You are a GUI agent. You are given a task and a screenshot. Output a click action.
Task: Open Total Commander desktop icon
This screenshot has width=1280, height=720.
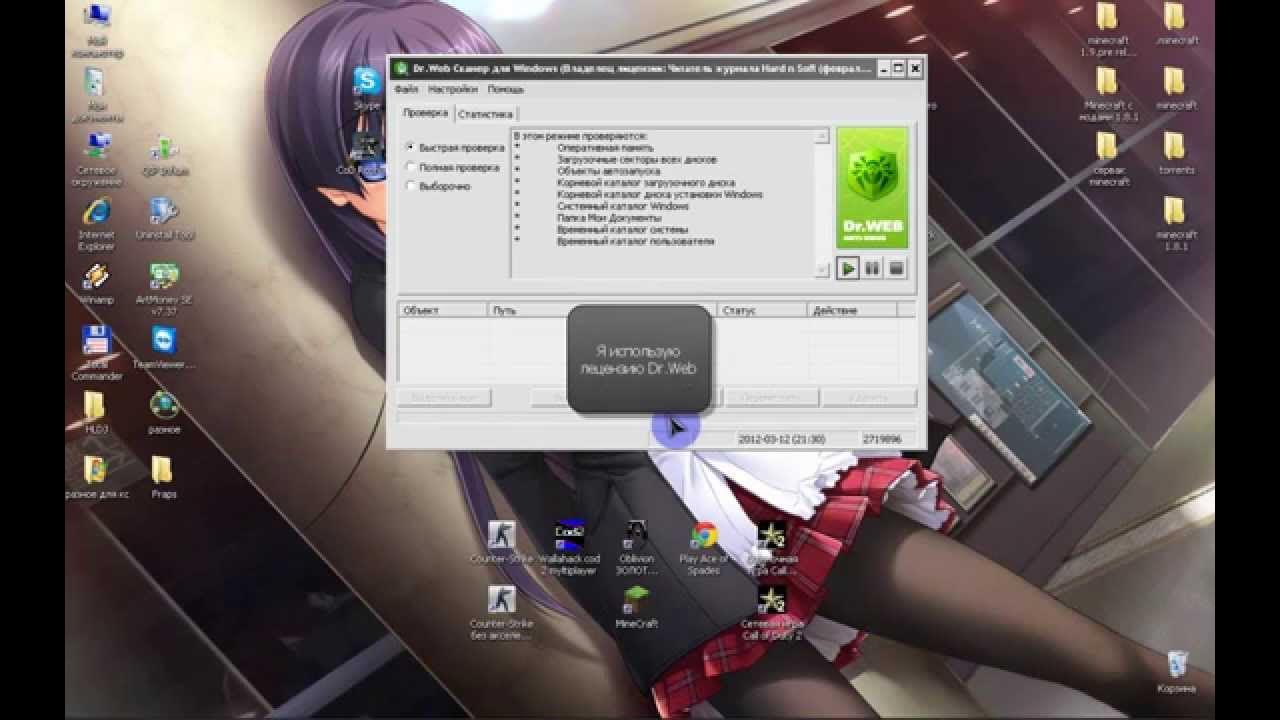point(97,353)
